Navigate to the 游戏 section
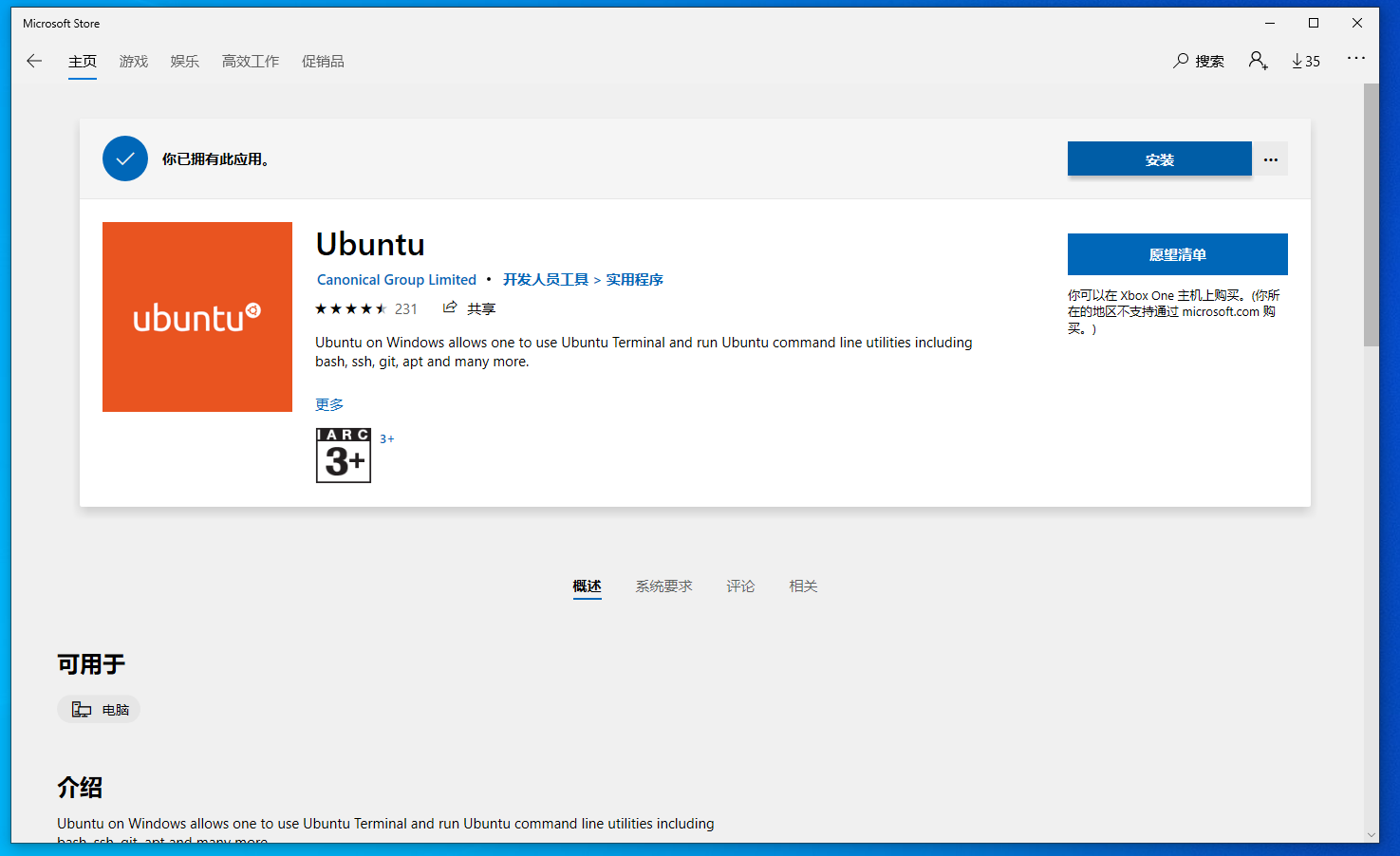 coord(133,61)
